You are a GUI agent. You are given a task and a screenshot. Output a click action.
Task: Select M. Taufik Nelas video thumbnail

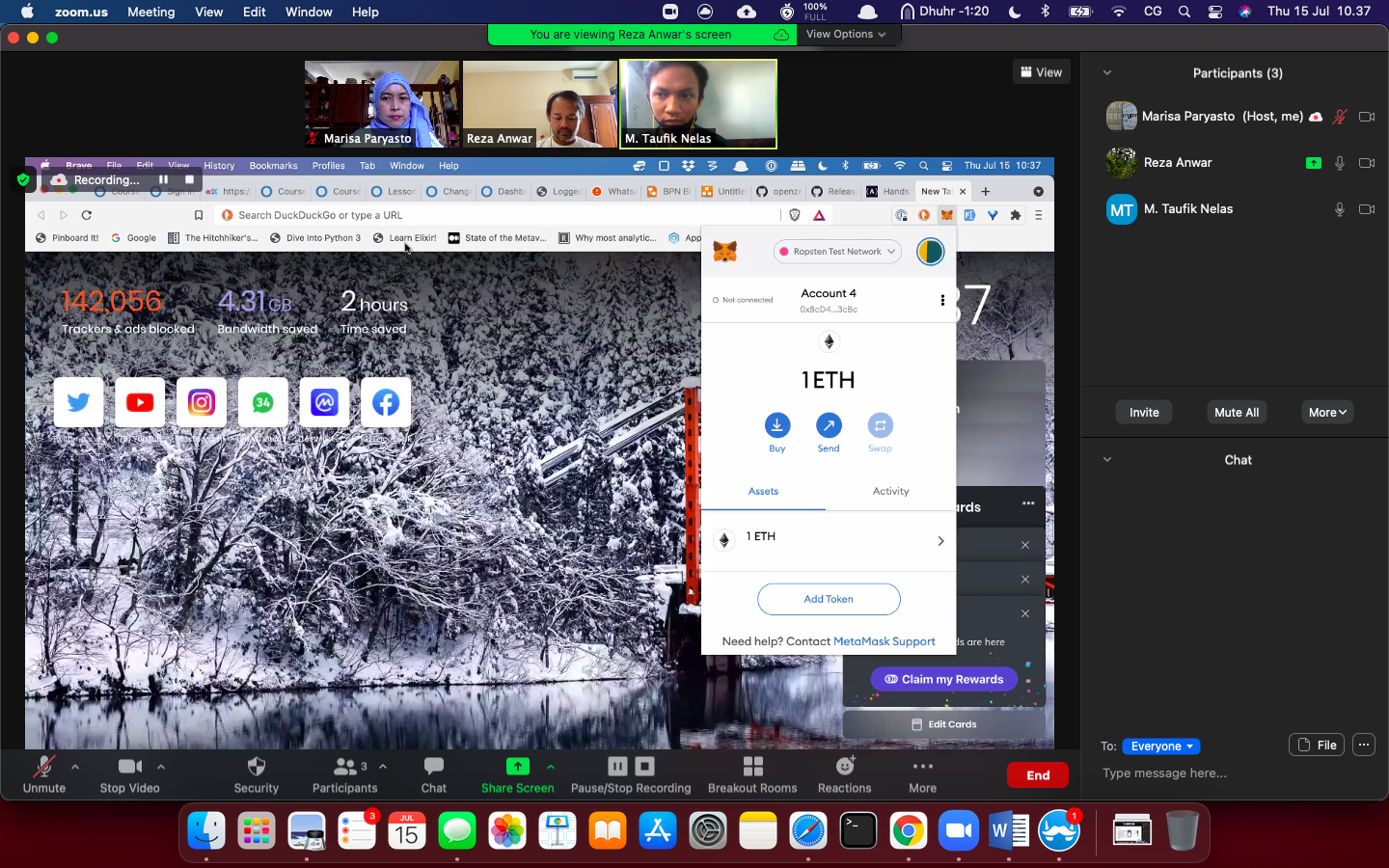coord(698,104)
